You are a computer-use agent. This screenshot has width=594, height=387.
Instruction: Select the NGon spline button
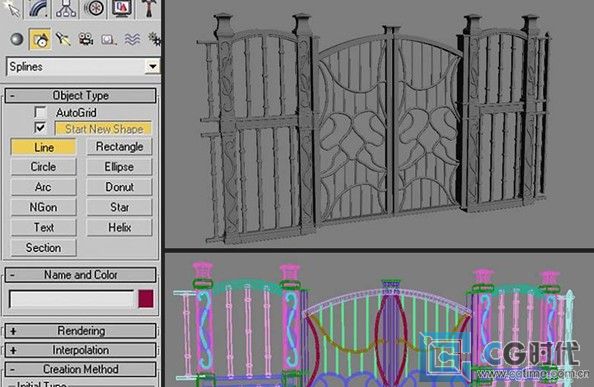(x=44, y=208)
